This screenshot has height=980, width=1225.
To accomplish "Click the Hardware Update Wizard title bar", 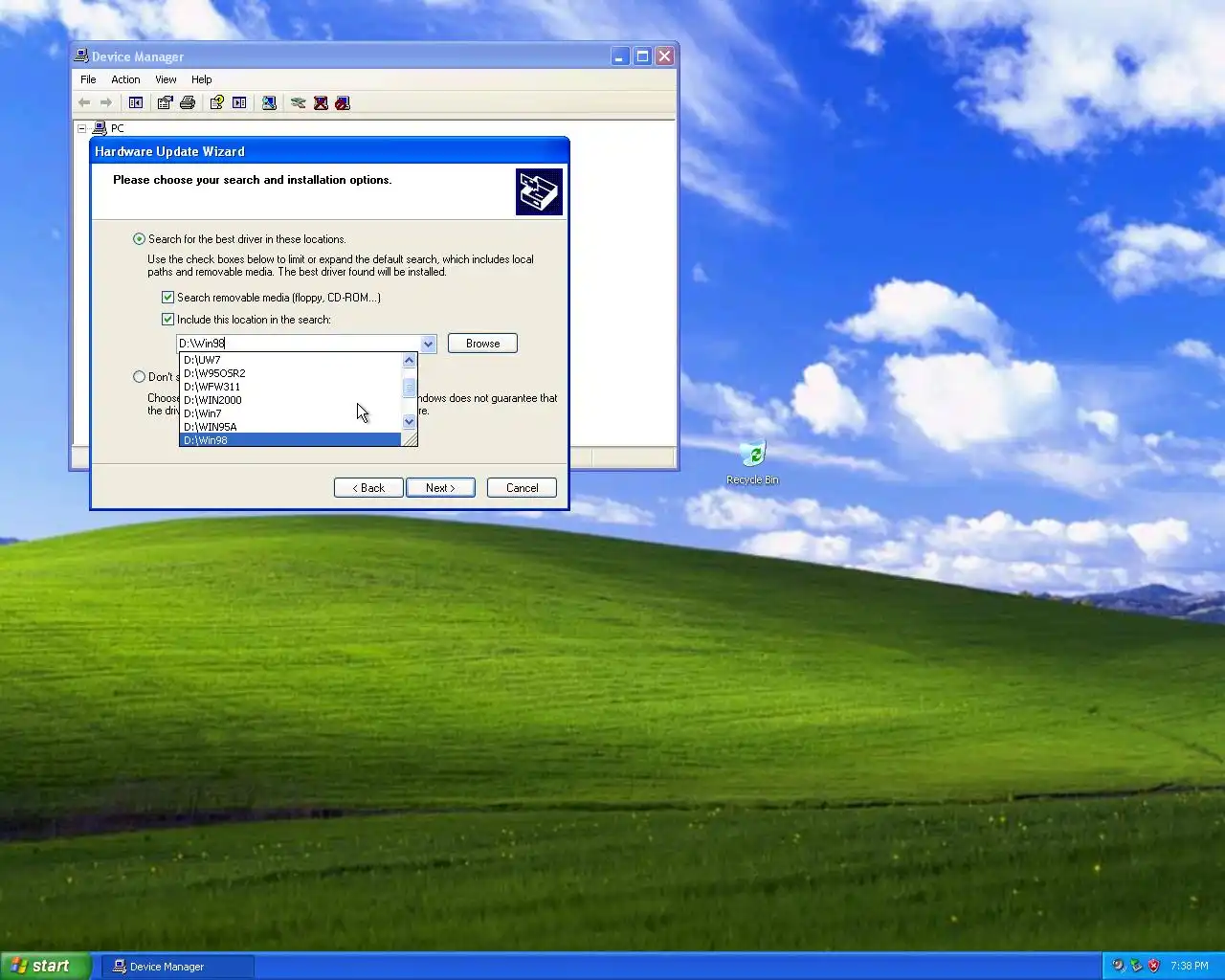I will (x=329, y=151).
